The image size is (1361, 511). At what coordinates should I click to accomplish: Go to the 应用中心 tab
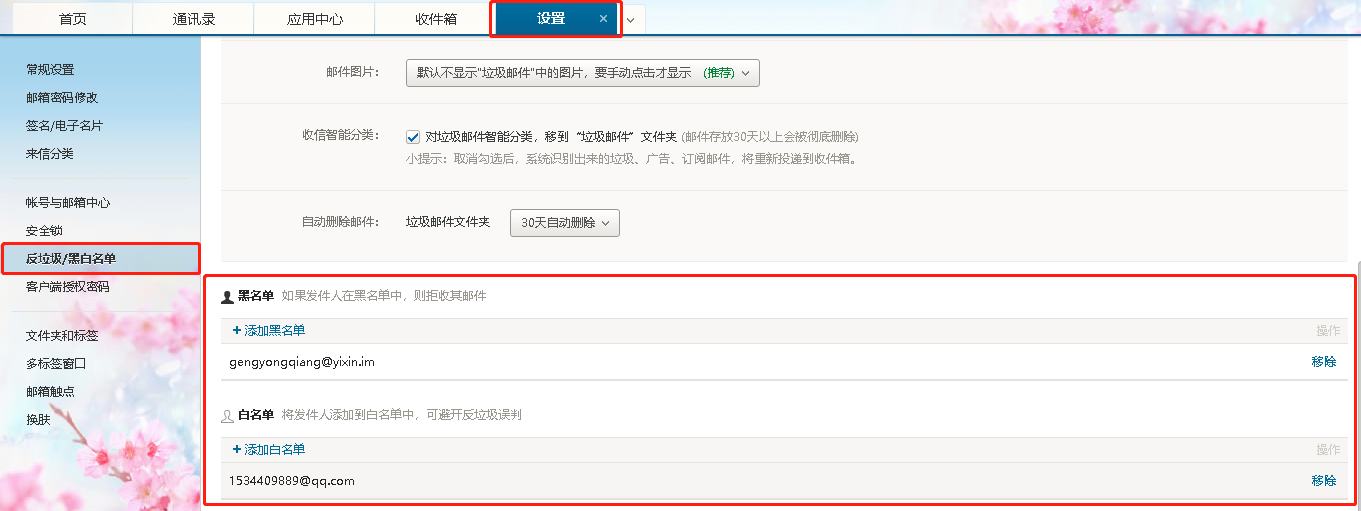click(x=314, y=19)
